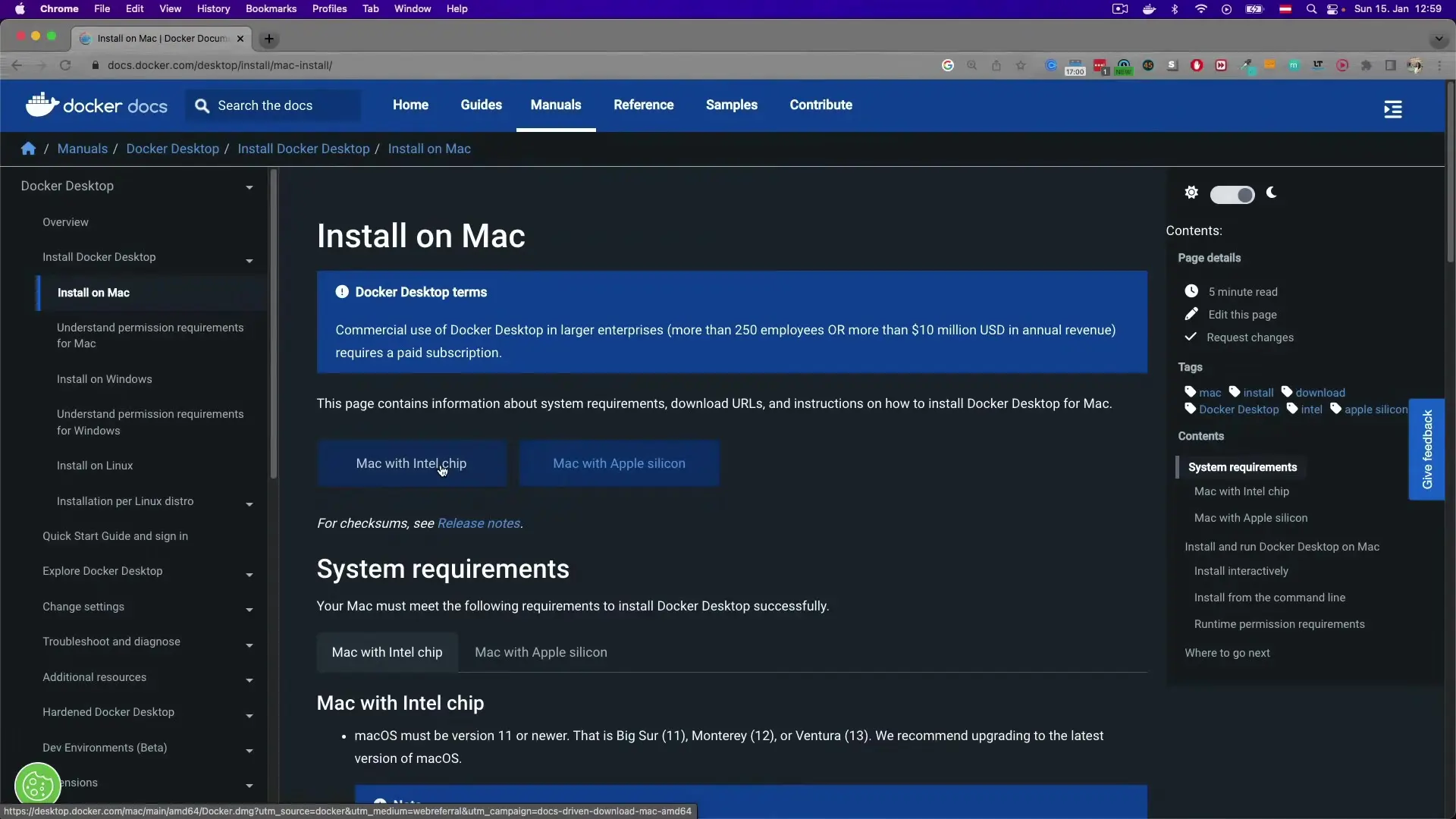
Task: Click the Docker whale menu bar icon
Action: click(1149, 9)
